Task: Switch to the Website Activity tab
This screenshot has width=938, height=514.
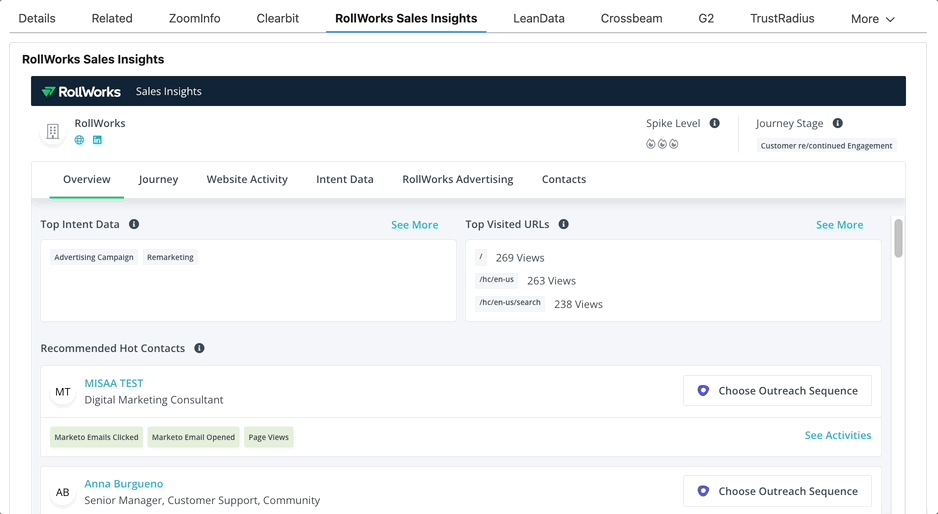Action: tap(247, 179)
